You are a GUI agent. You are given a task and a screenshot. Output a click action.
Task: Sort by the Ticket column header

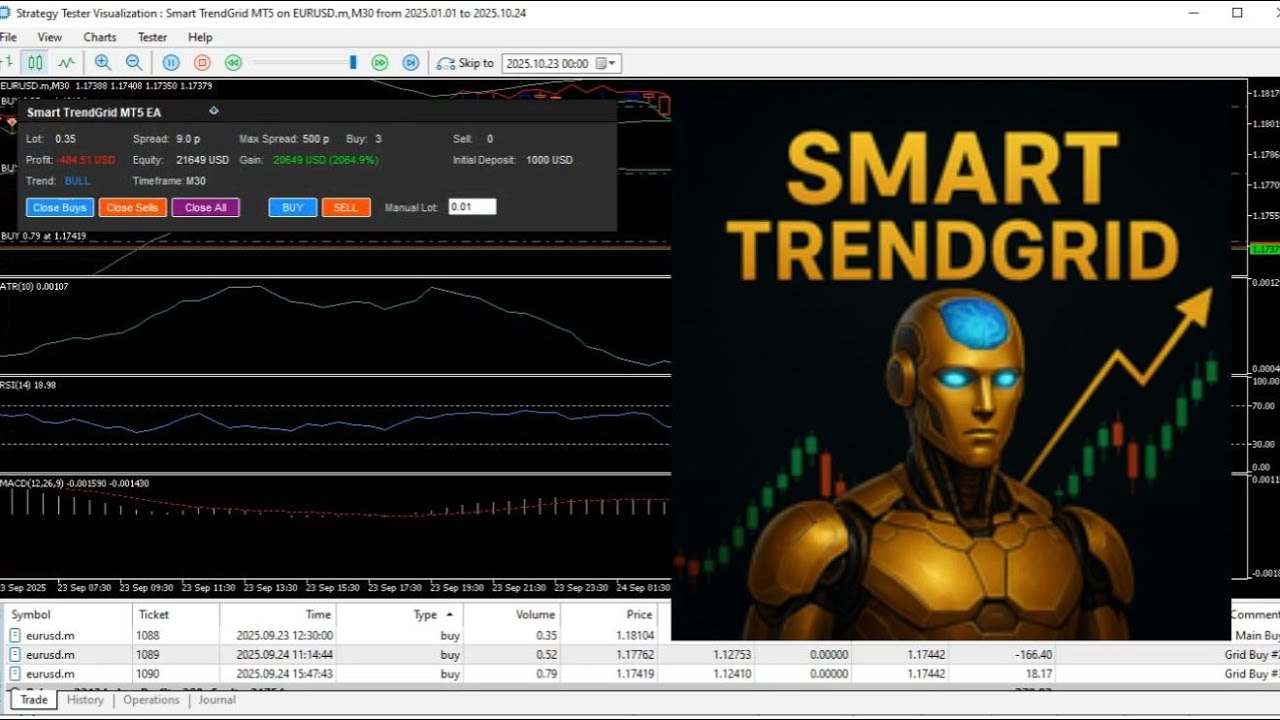coord(176,615)
